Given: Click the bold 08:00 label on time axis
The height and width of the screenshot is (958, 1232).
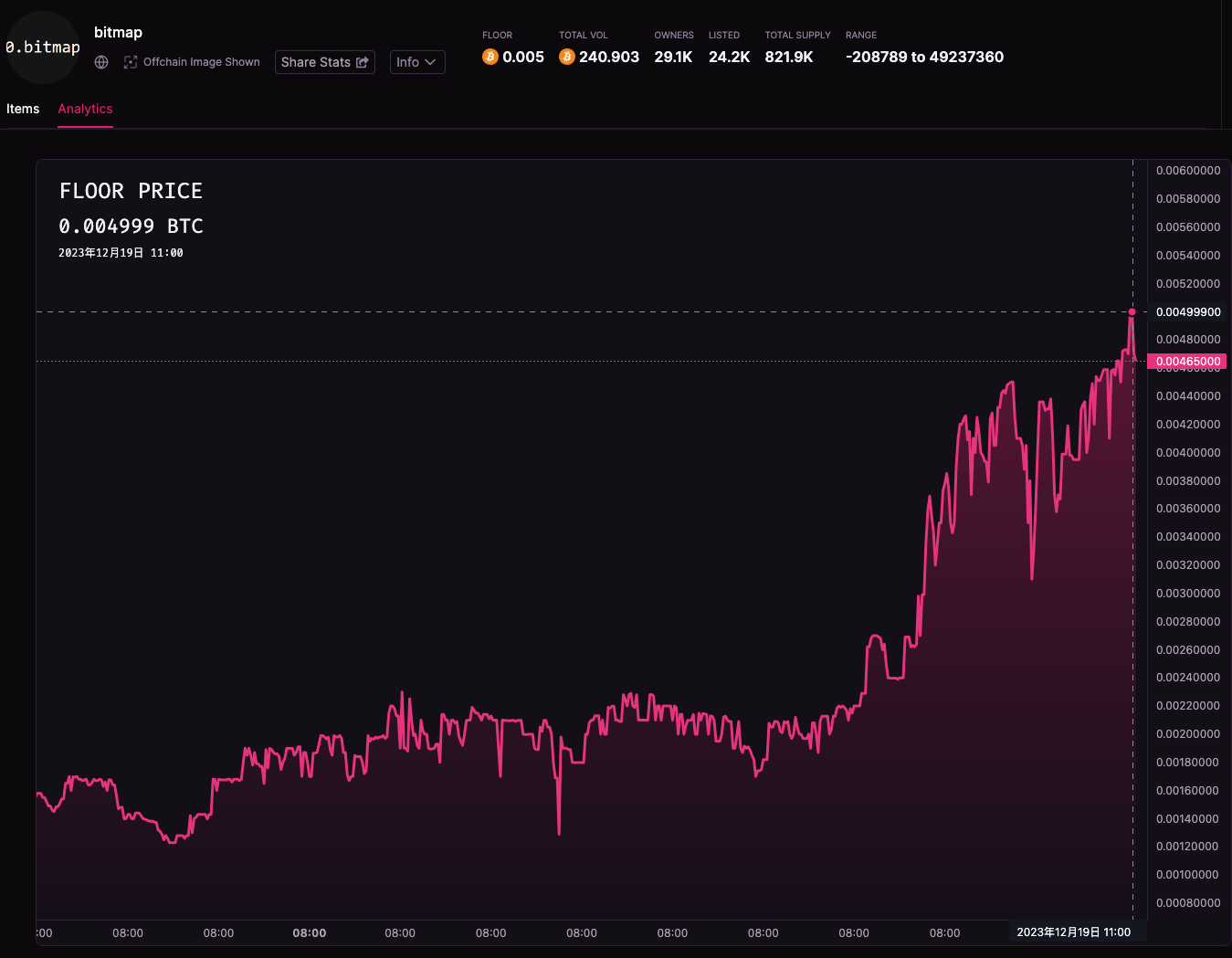Looking at the screenshot, I should [310, 933].
